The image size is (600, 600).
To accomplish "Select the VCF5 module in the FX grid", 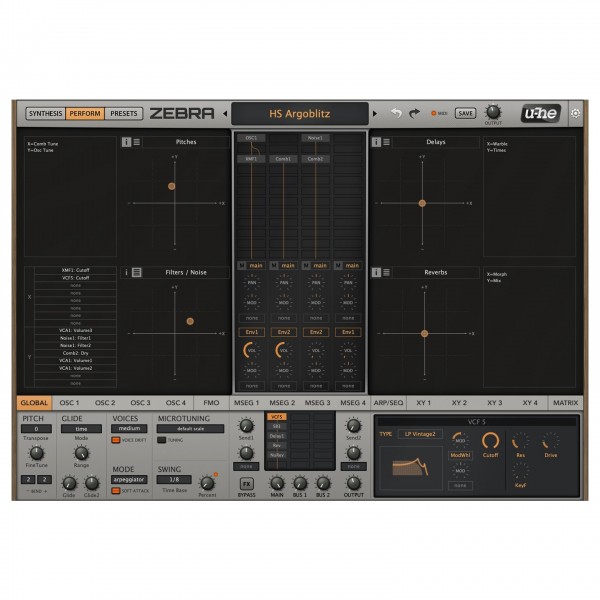I will [x=277, y=417].
